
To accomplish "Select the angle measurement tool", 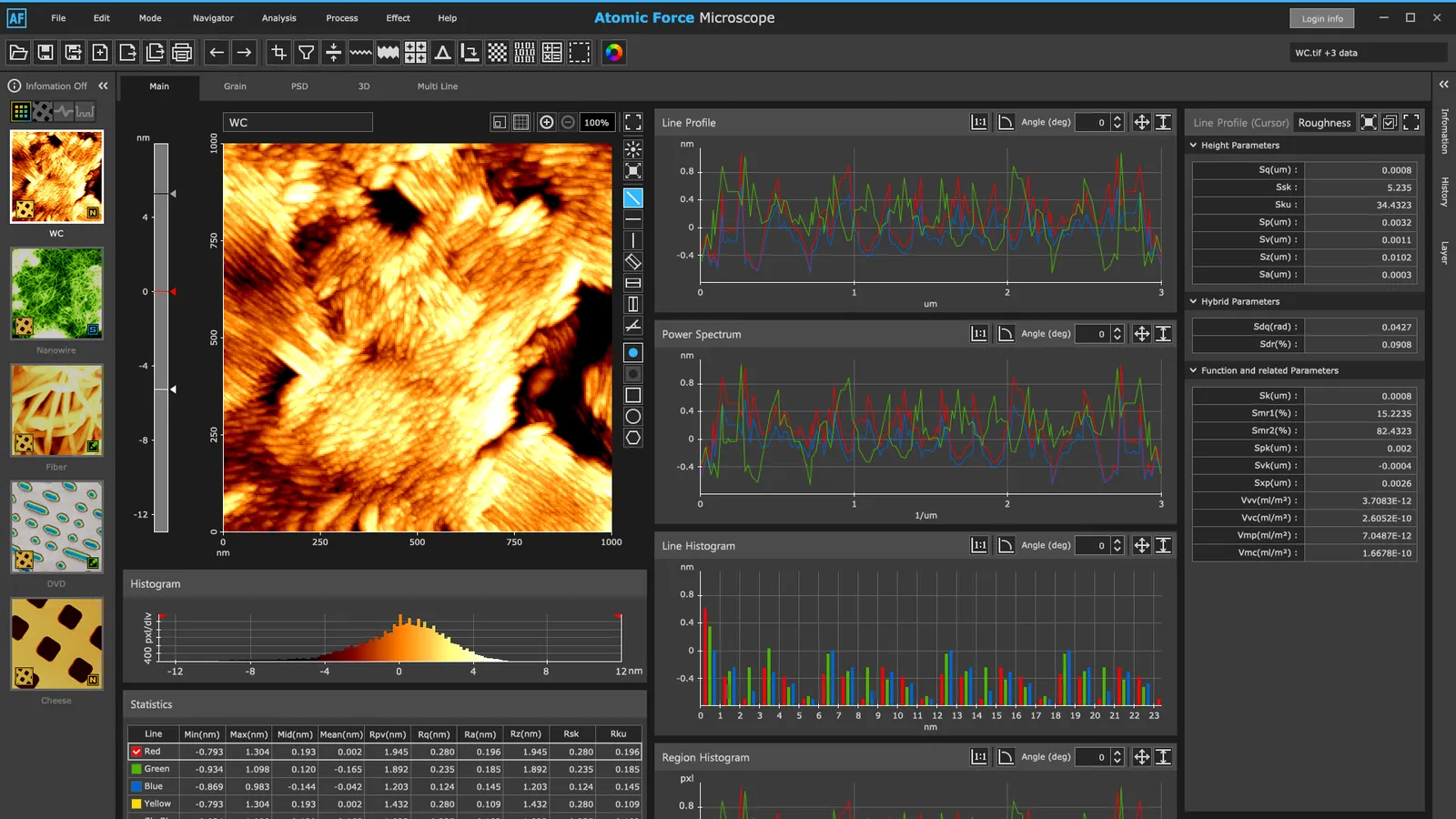I will [633, 325].
